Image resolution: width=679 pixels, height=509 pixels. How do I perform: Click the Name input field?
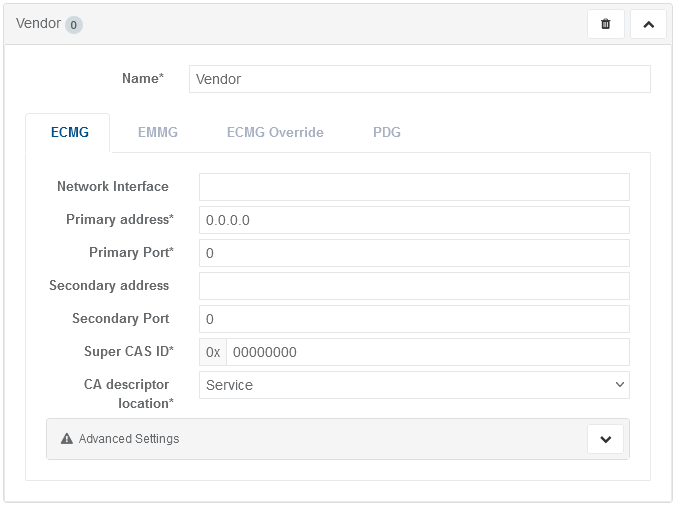pos(420,79)
